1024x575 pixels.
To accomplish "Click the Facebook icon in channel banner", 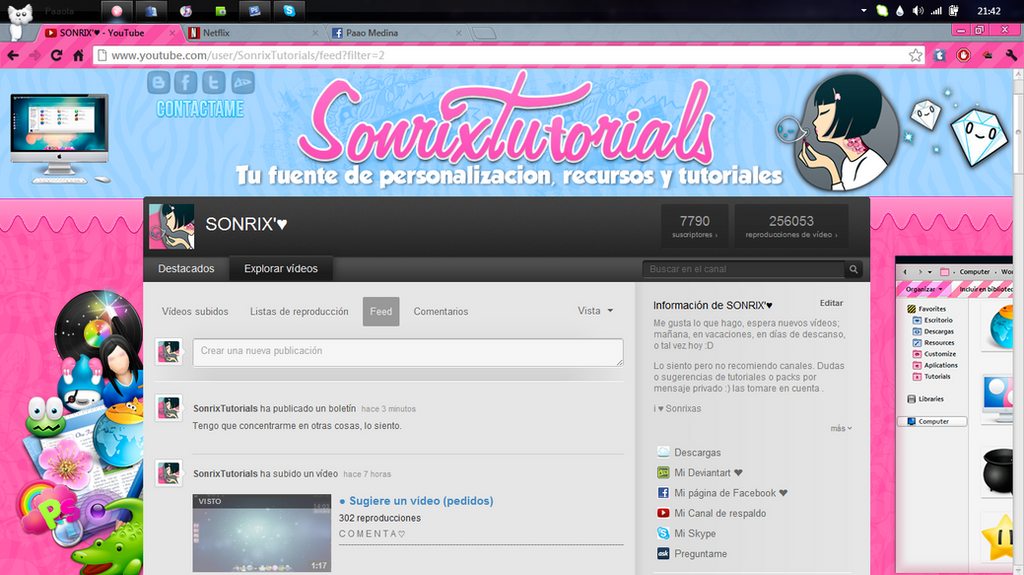I will [x=186, y=82].
